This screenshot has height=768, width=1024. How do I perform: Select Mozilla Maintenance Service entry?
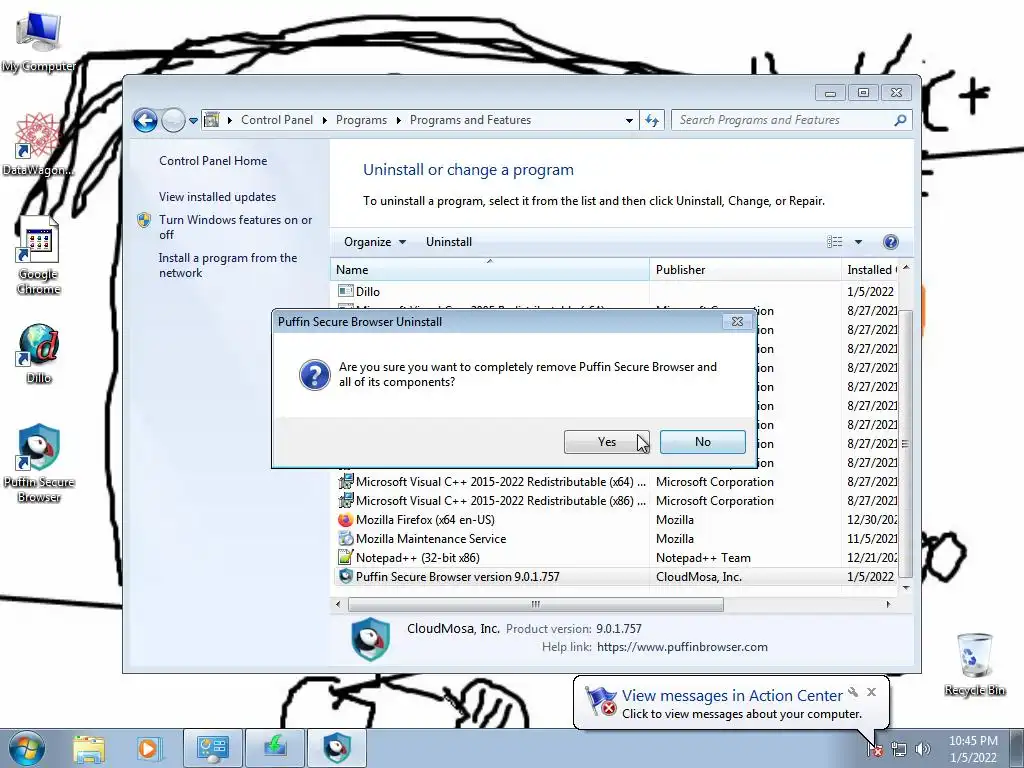[617, 539]
